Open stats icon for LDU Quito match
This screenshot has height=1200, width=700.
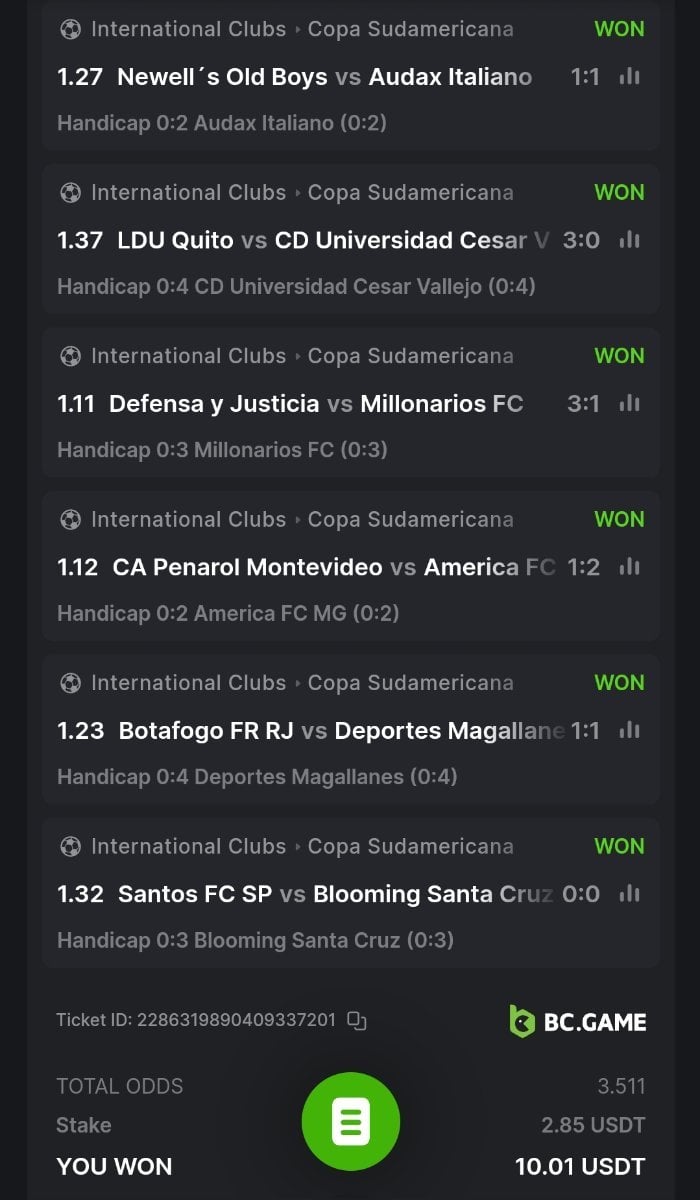click(x=629, y=240)
